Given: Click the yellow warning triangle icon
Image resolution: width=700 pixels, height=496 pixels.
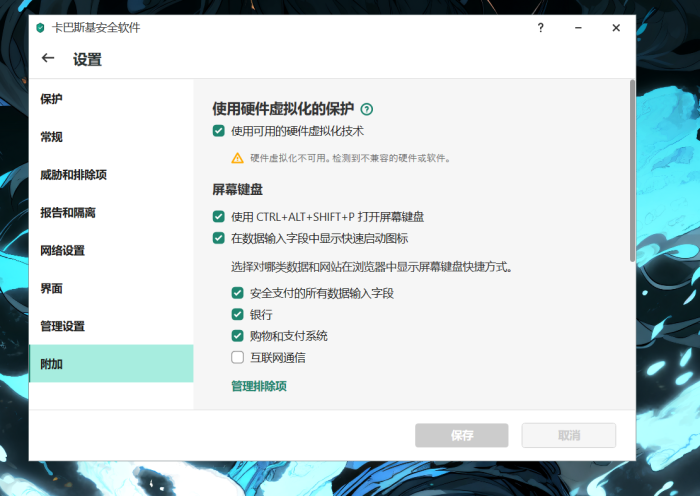Looking at the screenshot, I should click(x=238, y=158).
